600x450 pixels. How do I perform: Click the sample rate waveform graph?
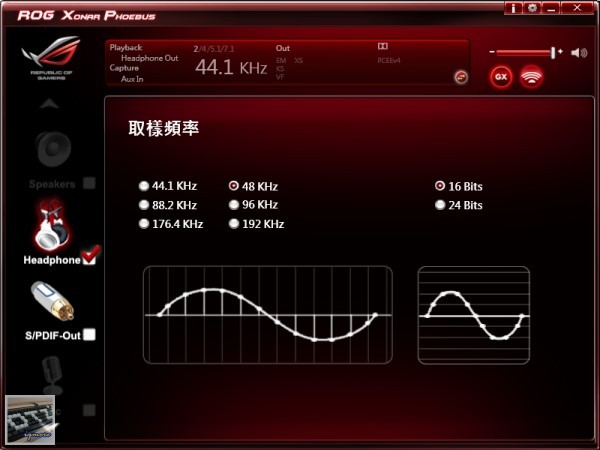(x=268, y=315)
